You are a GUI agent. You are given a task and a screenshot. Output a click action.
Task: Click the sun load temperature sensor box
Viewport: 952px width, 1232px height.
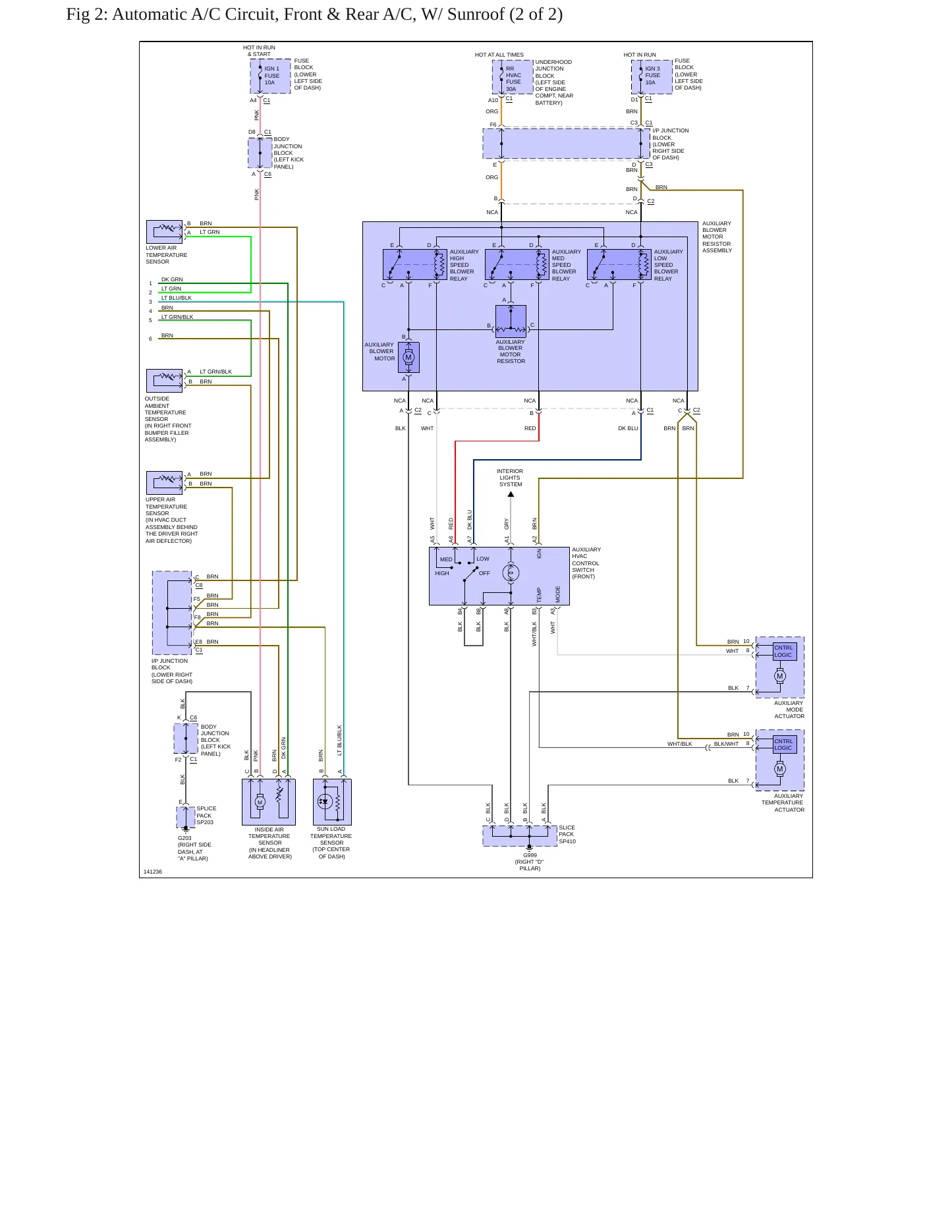point(332,802)
